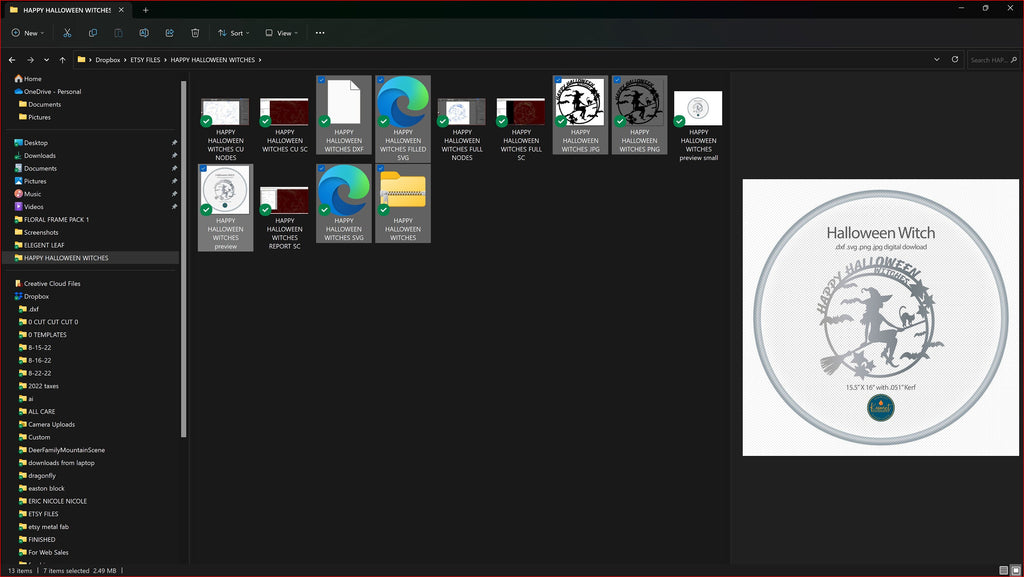
Task: Open the ETSY FILES folder in sidebar
Action: pos(43,514)
